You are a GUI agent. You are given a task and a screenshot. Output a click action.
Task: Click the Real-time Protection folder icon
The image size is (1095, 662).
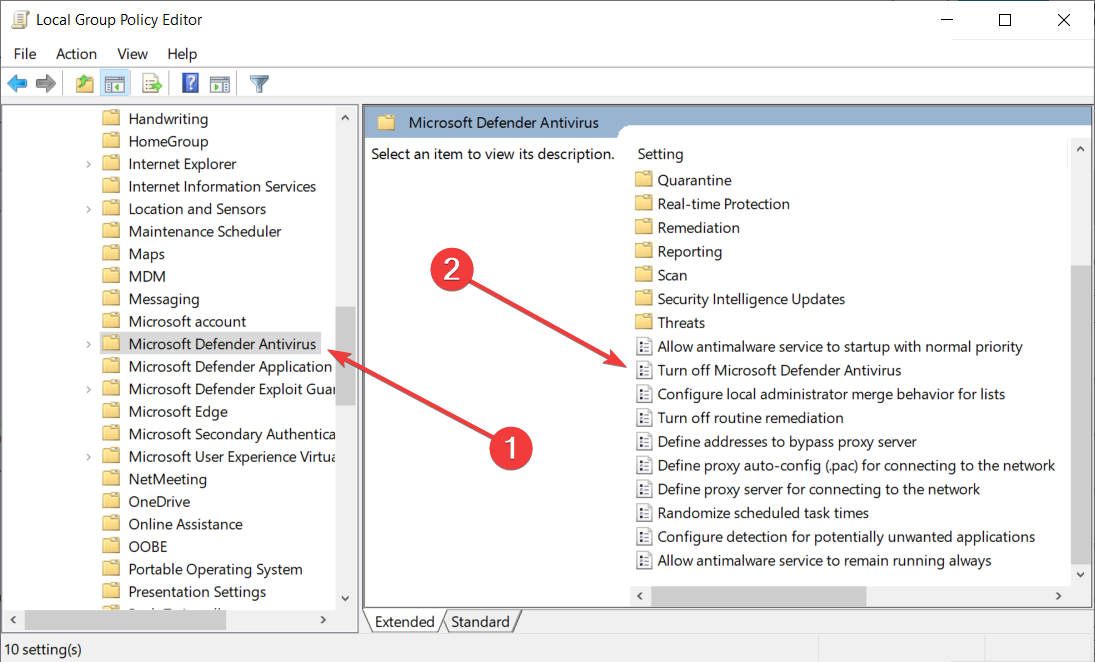point(644,203)
